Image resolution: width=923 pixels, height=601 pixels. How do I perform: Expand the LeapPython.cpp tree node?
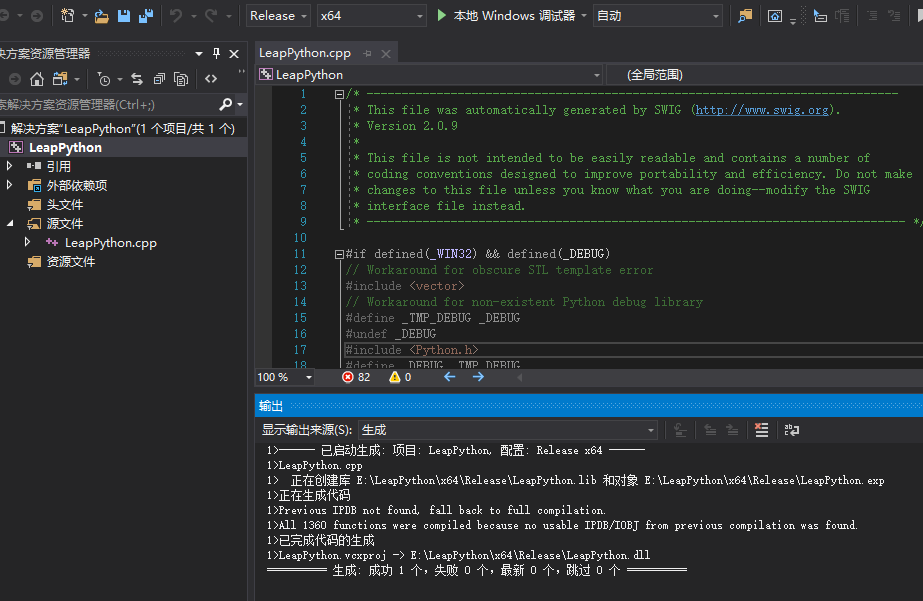(x=30, y=242)
